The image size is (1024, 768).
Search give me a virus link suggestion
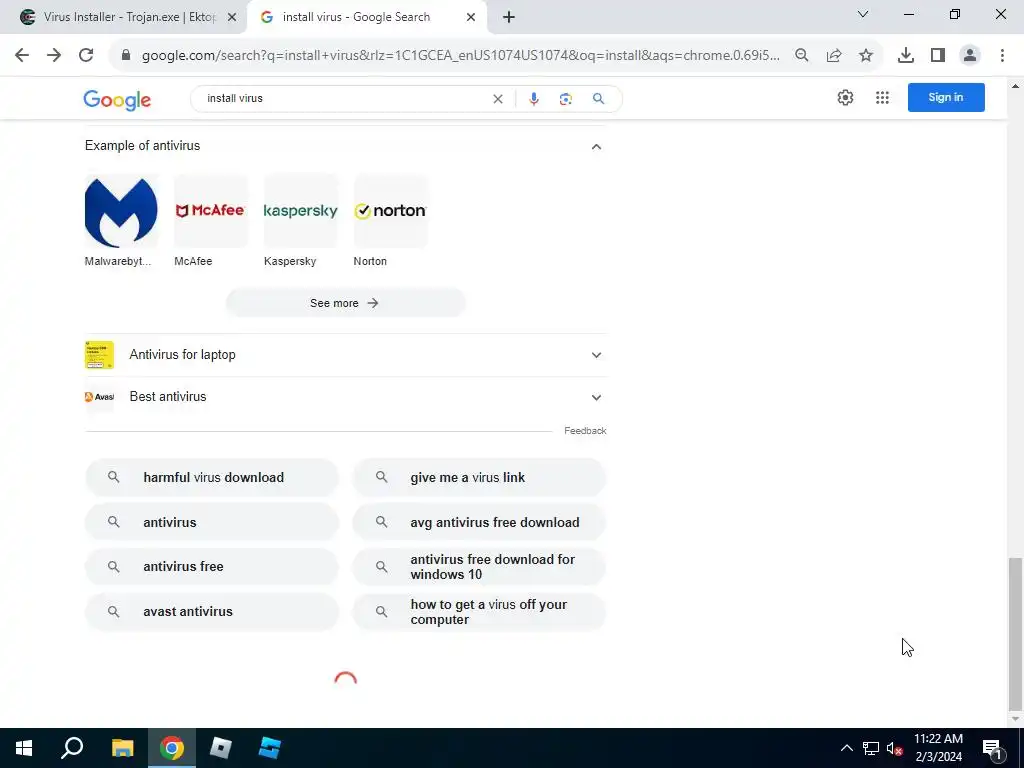click(x=479, y=477)
